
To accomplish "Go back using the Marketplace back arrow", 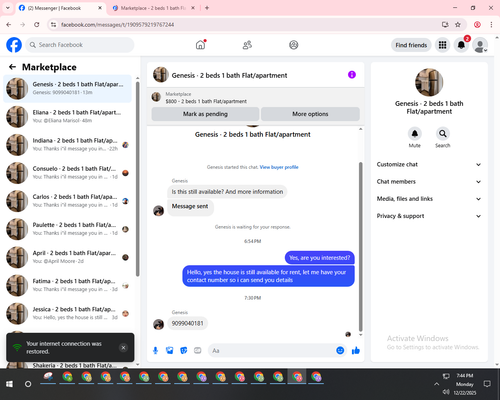I will 12,67.
